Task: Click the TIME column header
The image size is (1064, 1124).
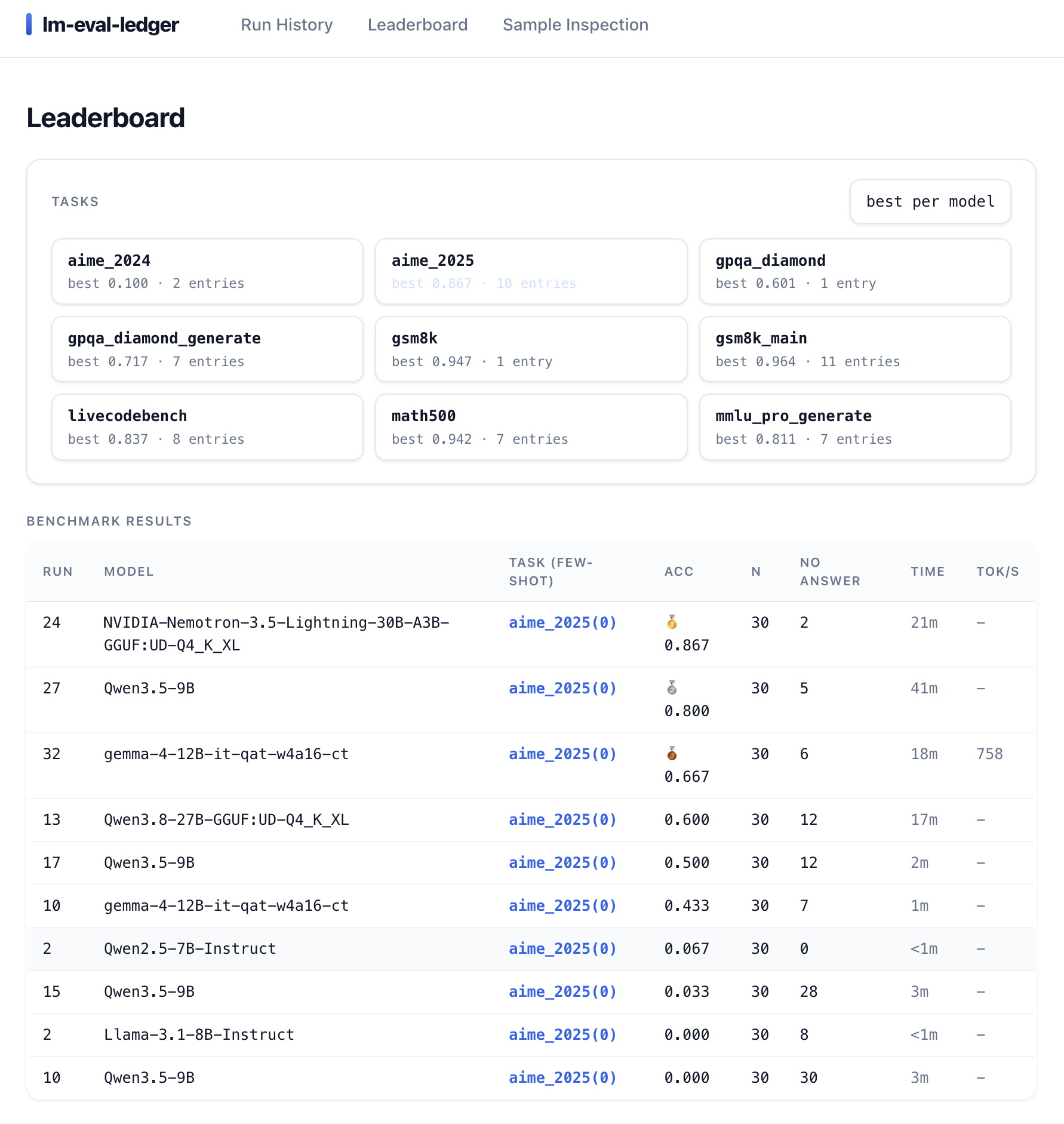Action: click(928, 572)
